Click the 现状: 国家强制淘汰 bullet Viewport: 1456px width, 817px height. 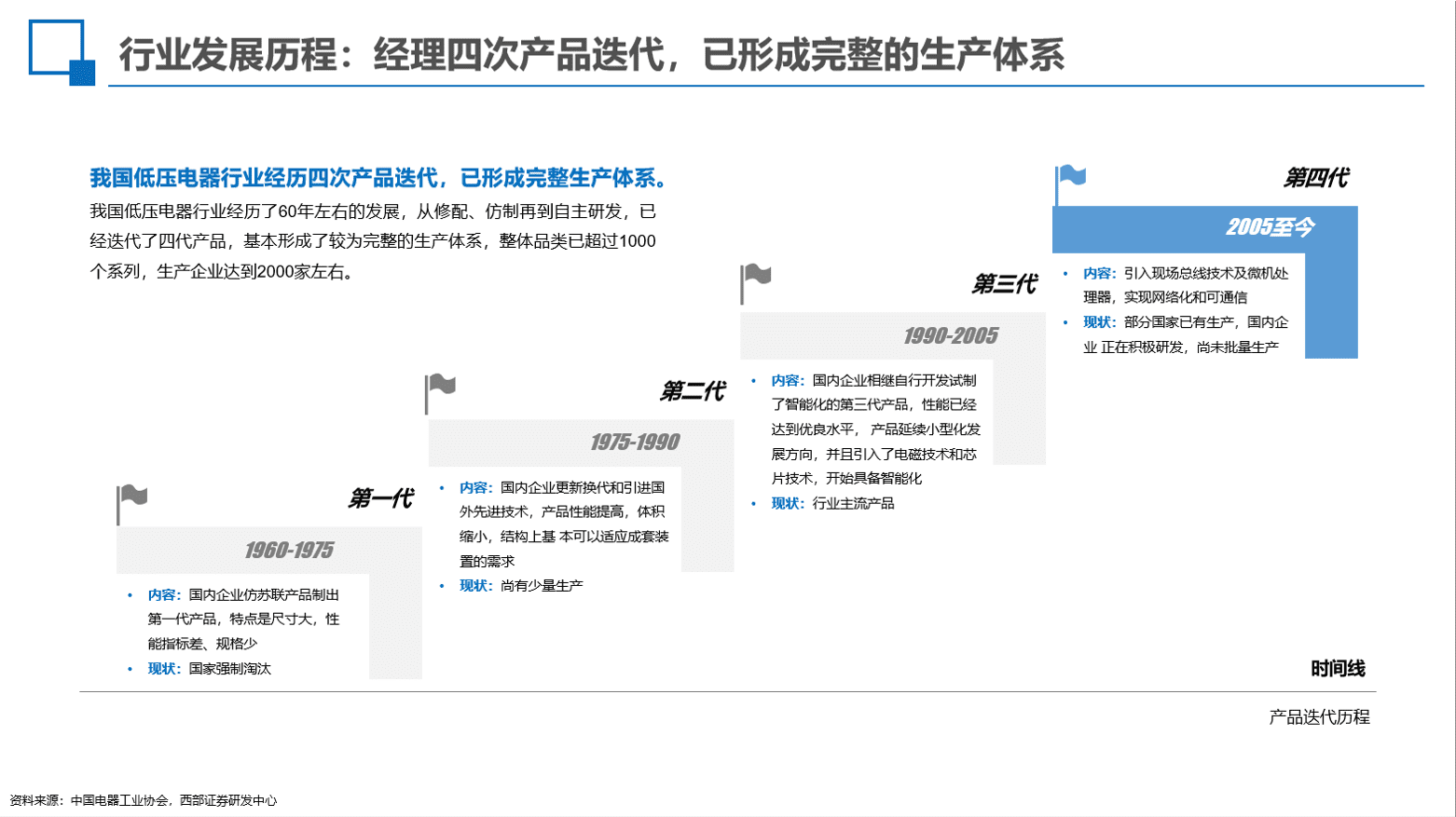coord(209,669)
